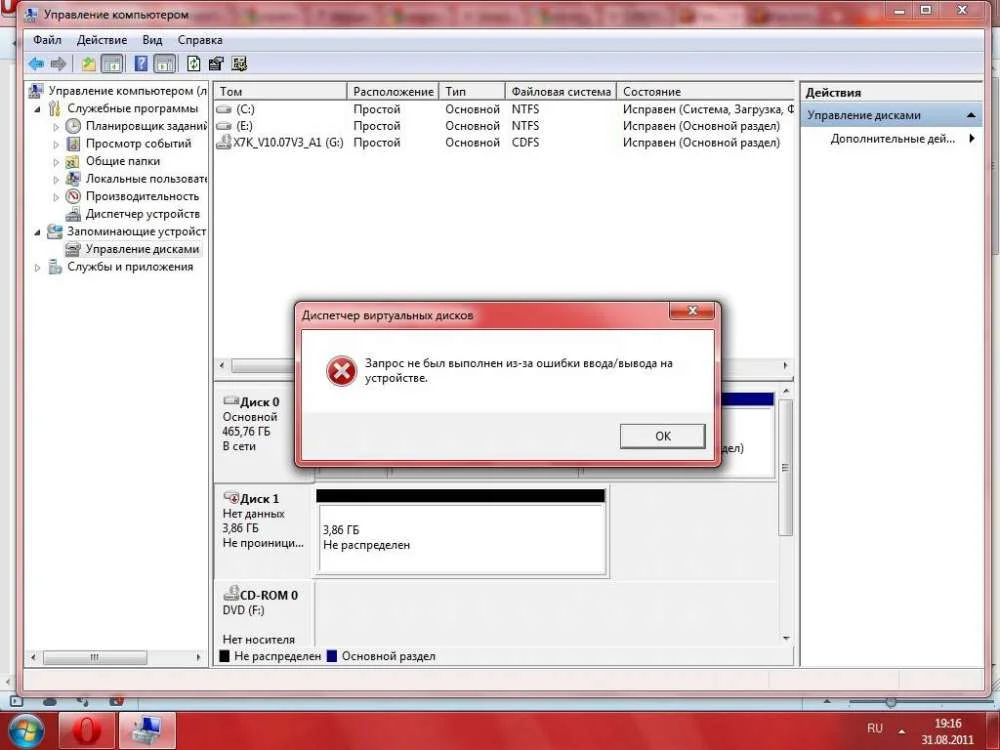1000x750 pixels.
Task: Click the Диск 1 not-initialized disk icon
Action: point(231,497)
